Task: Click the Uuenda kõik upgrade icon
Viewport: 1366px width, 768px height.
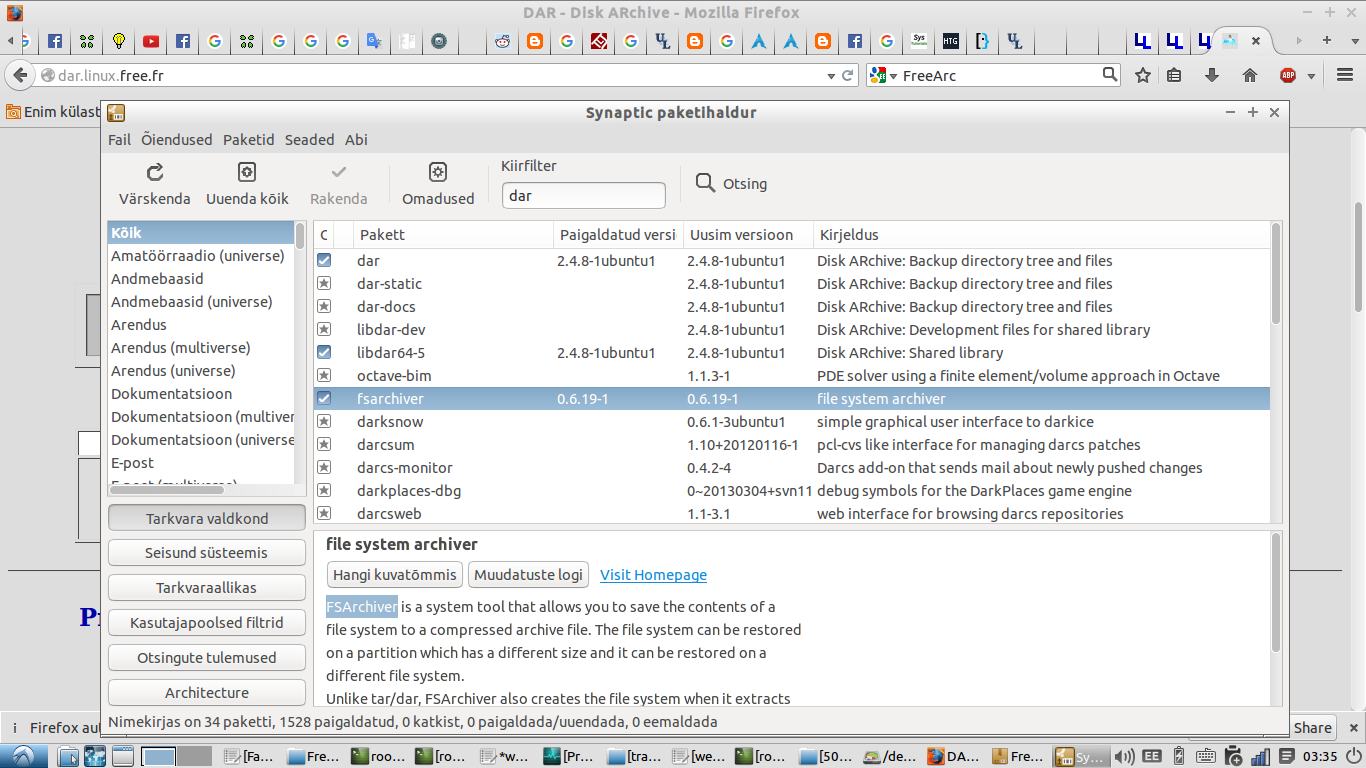Action: pos(247,173)
